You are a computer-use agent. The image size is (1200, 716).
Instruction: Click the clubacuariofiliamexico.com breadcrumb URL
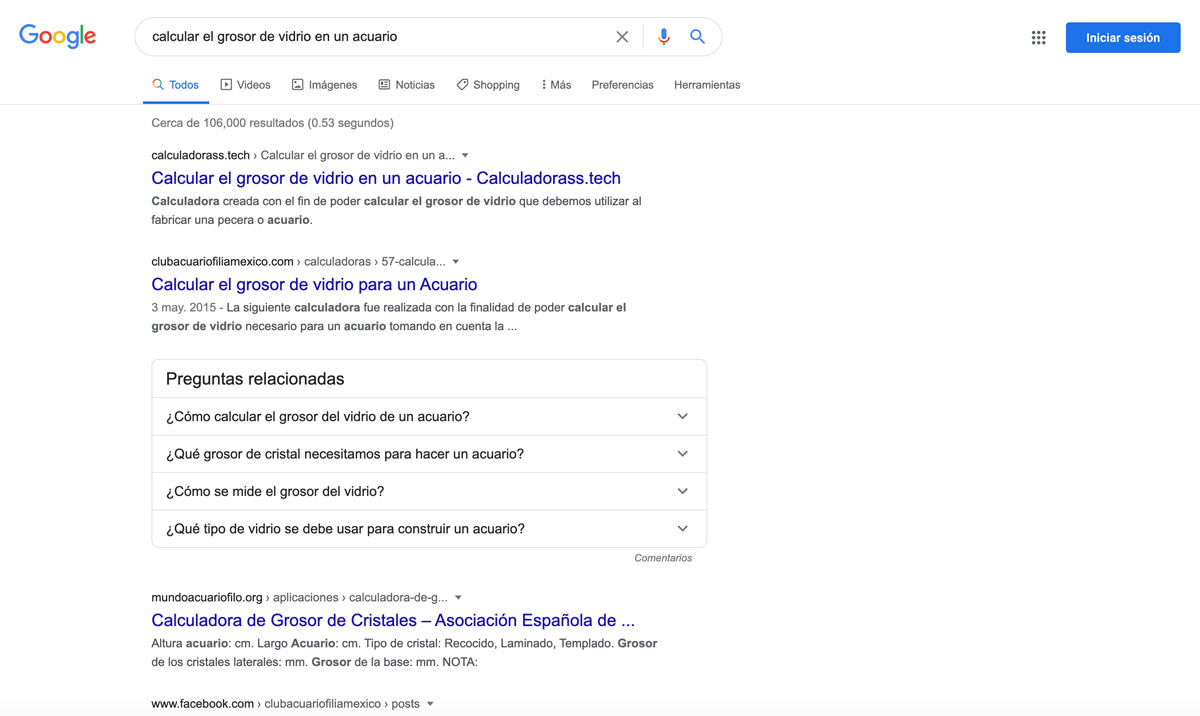pyautogui.click(x=298, y=261)
